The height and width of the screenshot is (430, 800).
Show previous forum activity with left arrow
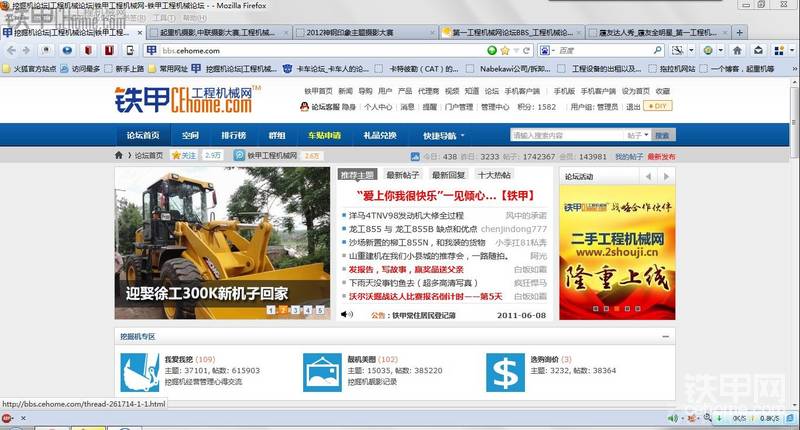click(x=648, y=176)
